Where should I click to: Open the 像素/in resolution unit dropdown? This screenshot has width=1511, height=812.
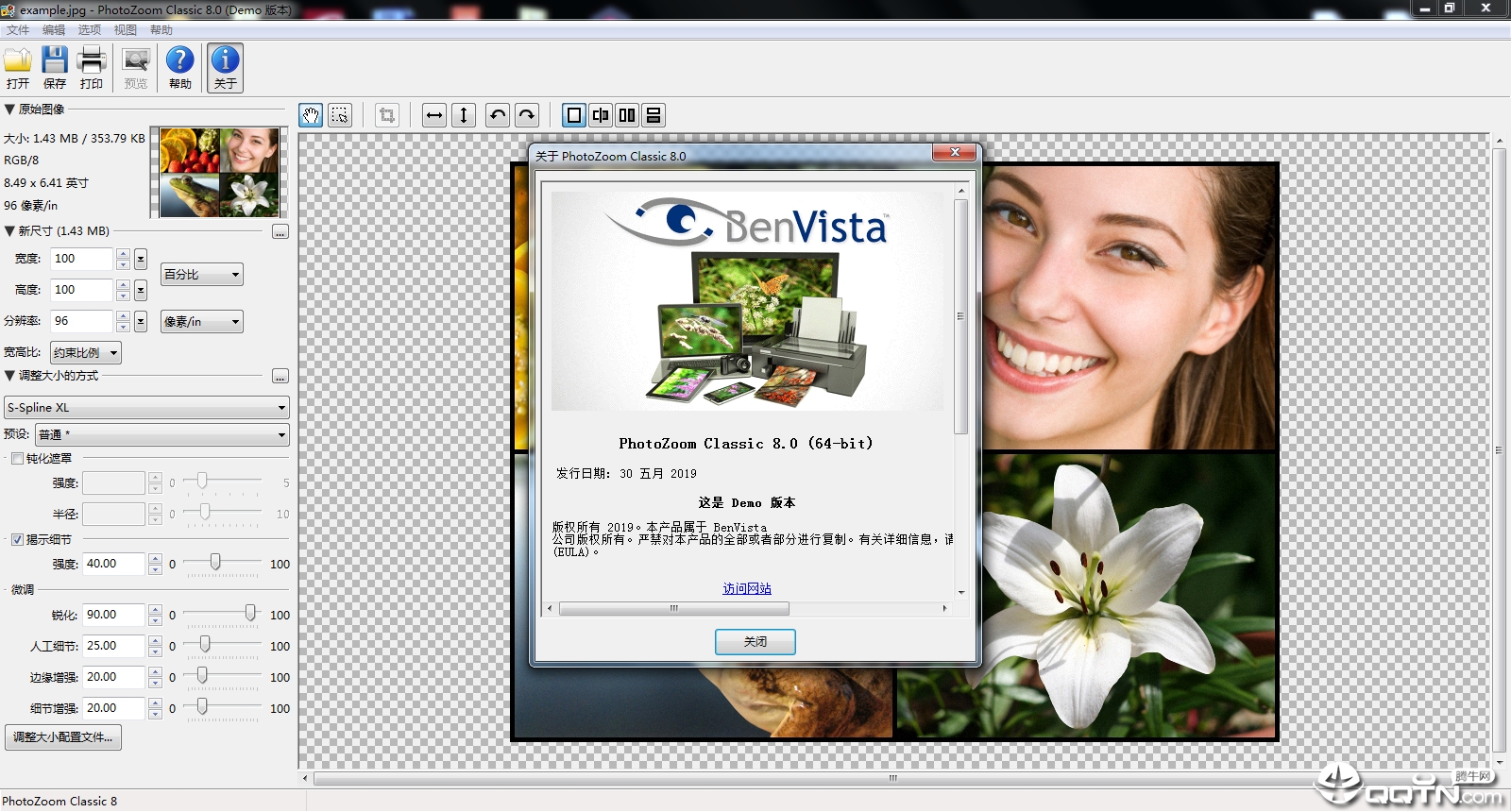coord(202,322)
